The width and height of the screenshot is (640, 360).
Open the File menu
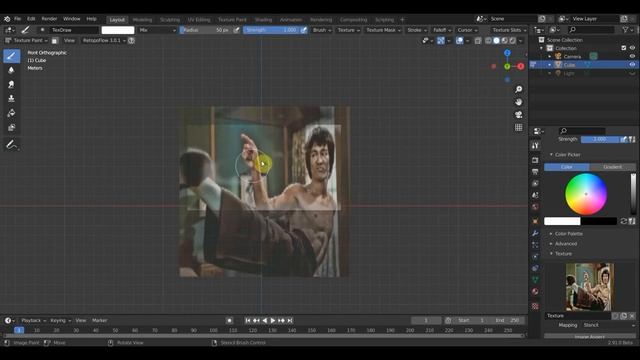pos(18,19)
